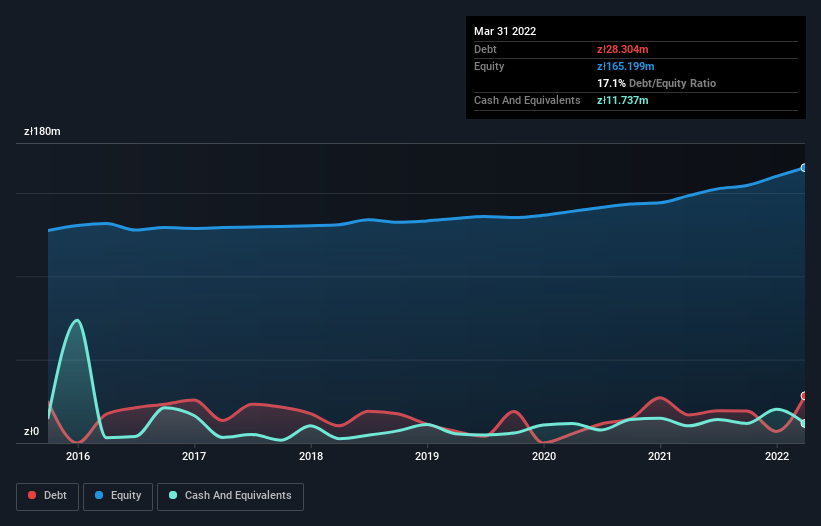Click the 2019 x-axis label
The height and width of the screenshot is (526, 821).
tap(427, 456)
